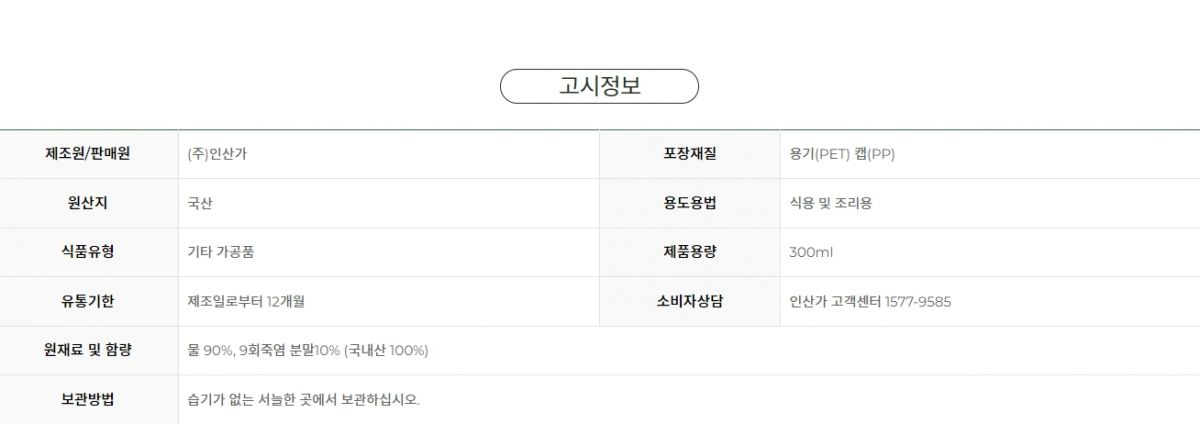The width and height of the screenshot is (1200, 424).
Task: Click the 300ml volume value
Action: coord(811,252)
